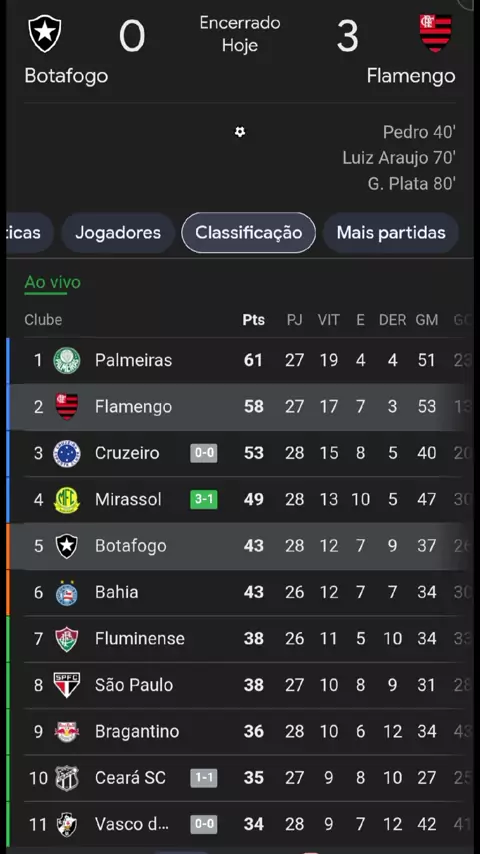The height and width of the screenshot is (854, 480).
Task: Select the São Paulo SPFC badge
Action: tap(66, 685)
